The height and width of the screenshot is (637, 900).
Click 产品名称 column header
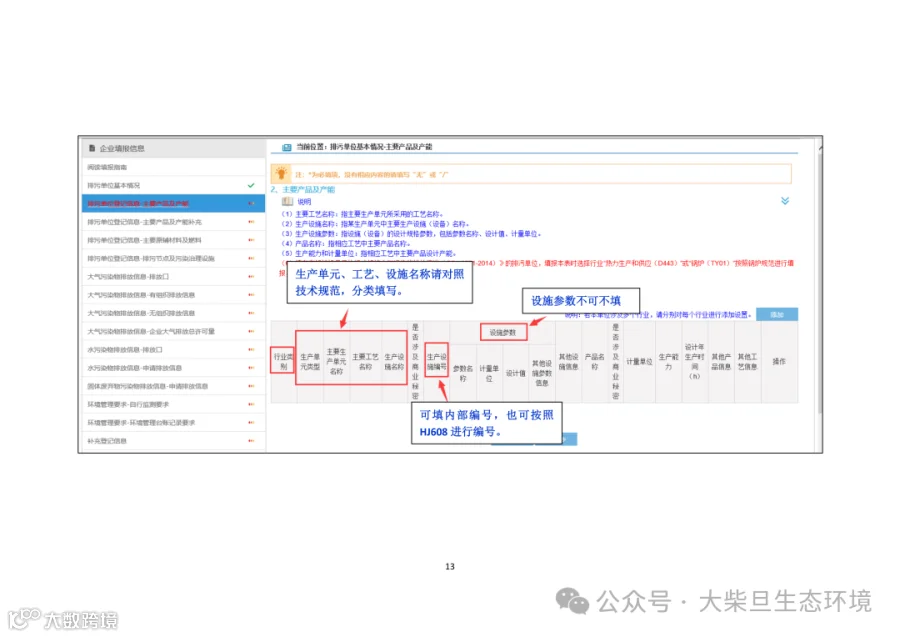(x=595, y=362)
